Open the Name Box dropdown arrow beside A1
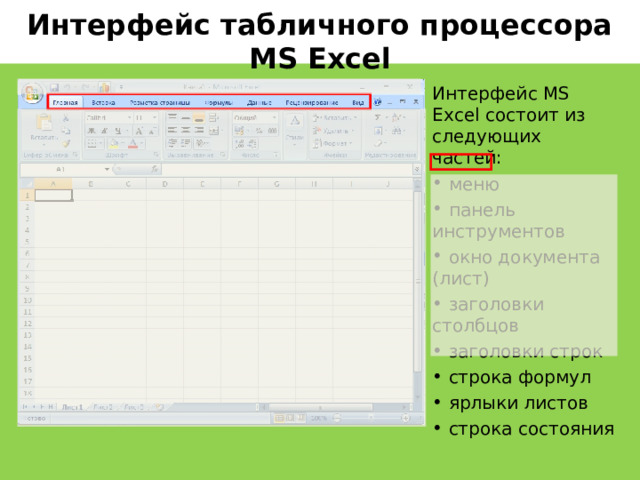640x480 pixels. (107, 169)
